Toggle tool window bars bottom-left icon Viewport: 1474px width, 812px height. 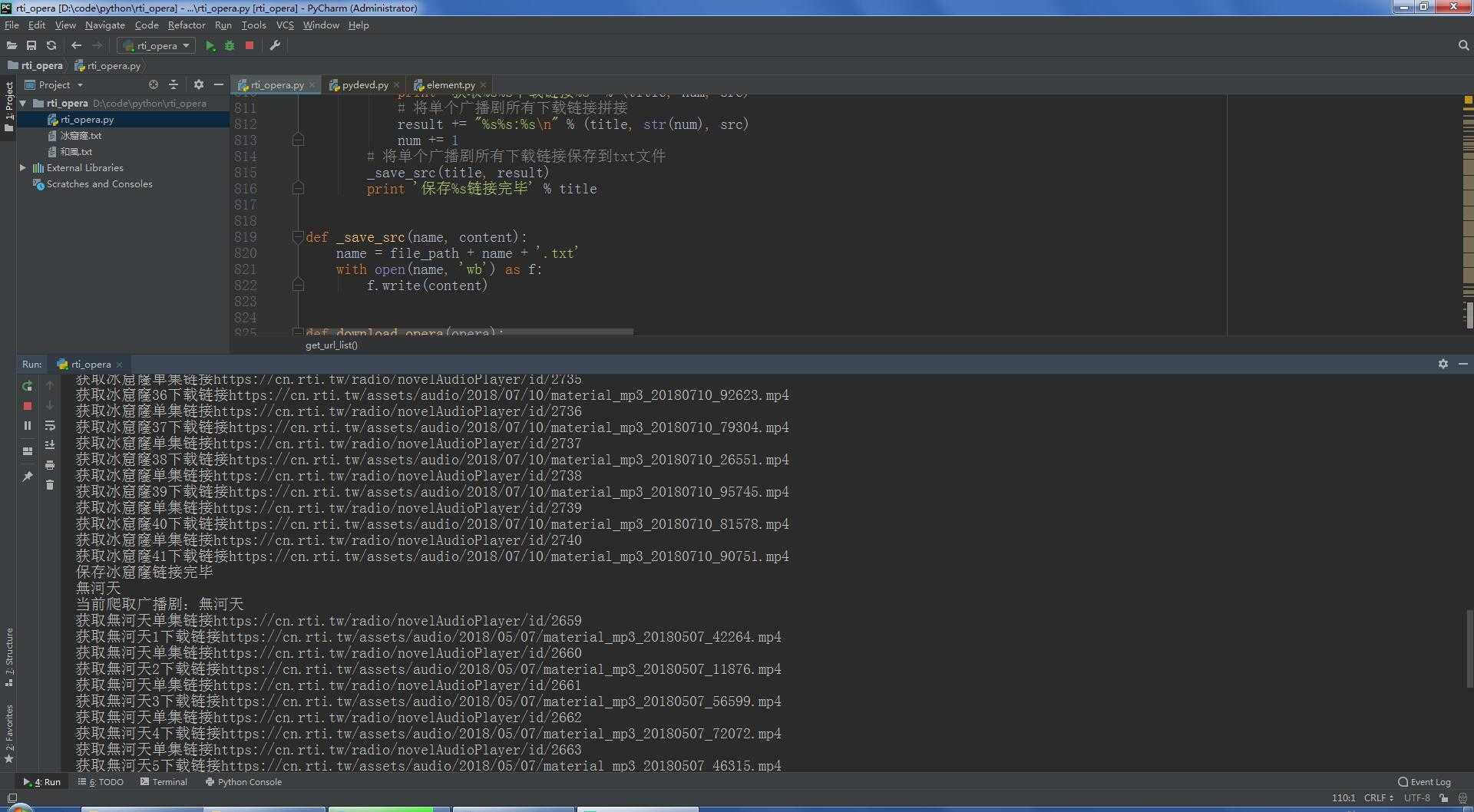point(12,798)
